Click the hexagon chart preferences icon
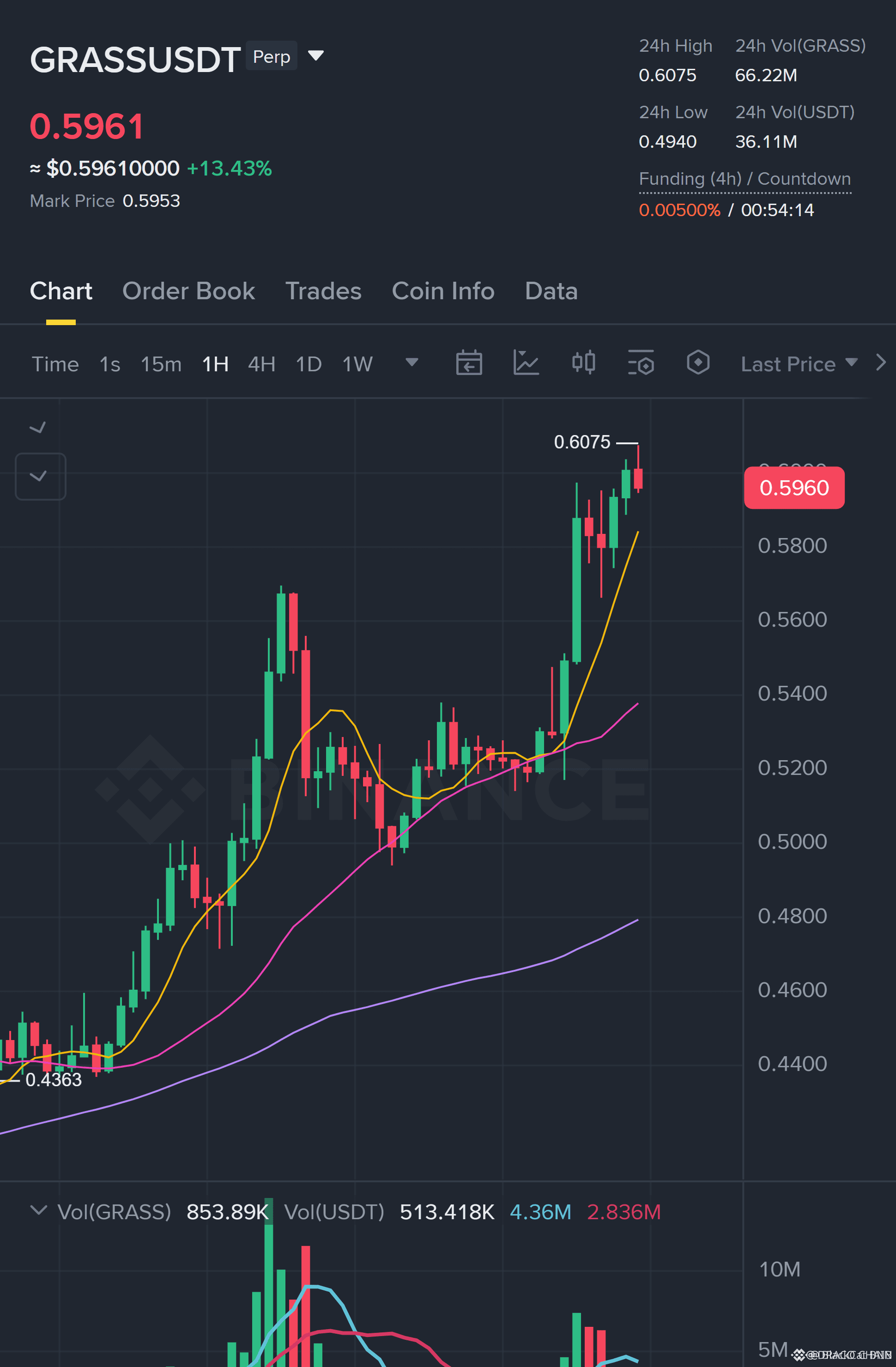The height and width of the screenshot is (1367, 896). click(x=698, y=363)
